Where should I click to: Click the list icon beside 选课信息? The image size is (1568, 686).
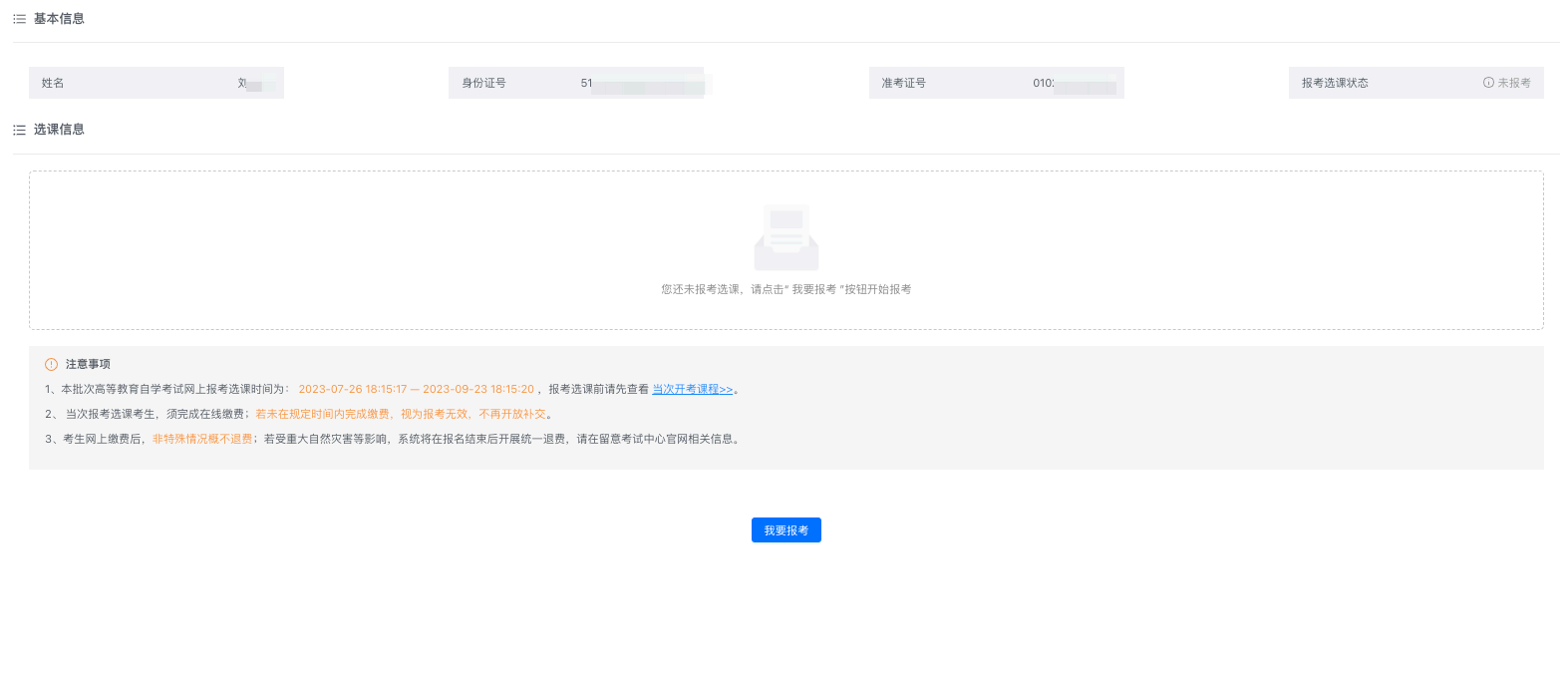[x=19, y=130]
